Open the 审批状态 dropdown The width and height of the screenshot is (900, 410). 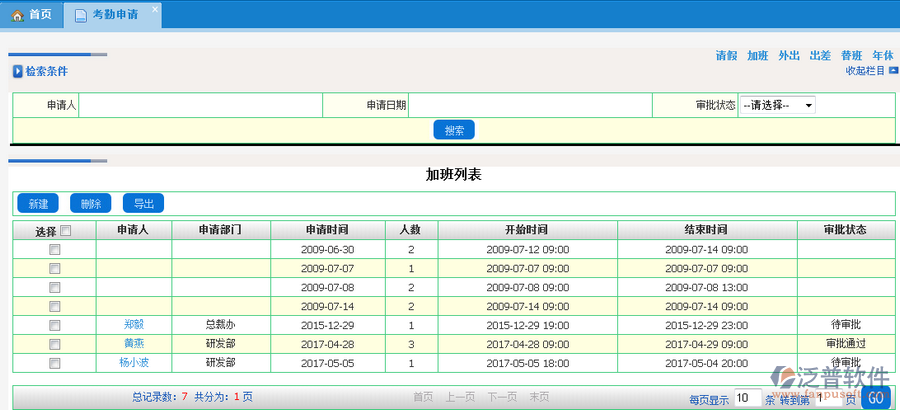[x=777, y=105]
